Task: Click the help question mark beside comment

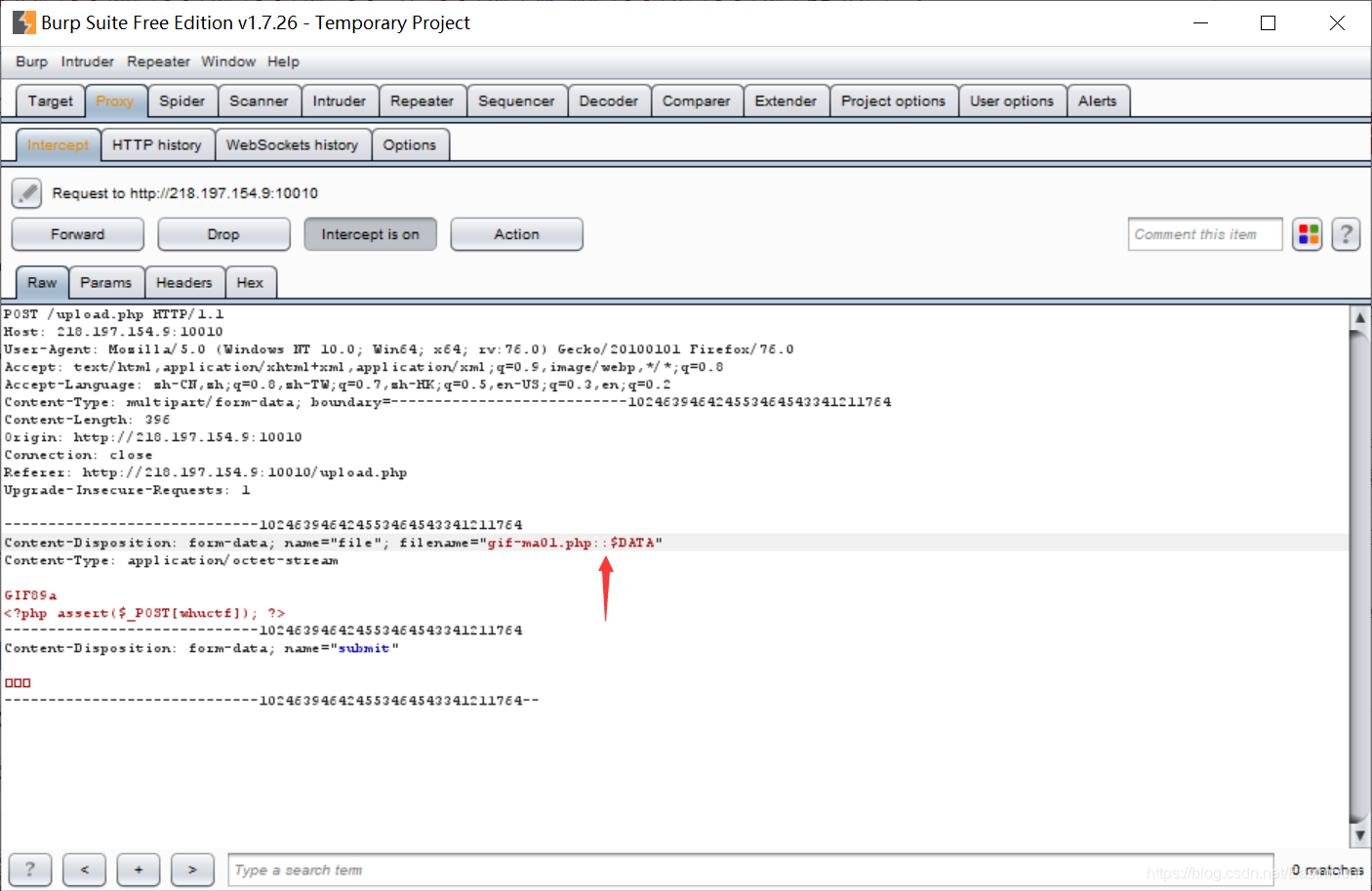Action: pyautogui.click(x=1346, y=234)
